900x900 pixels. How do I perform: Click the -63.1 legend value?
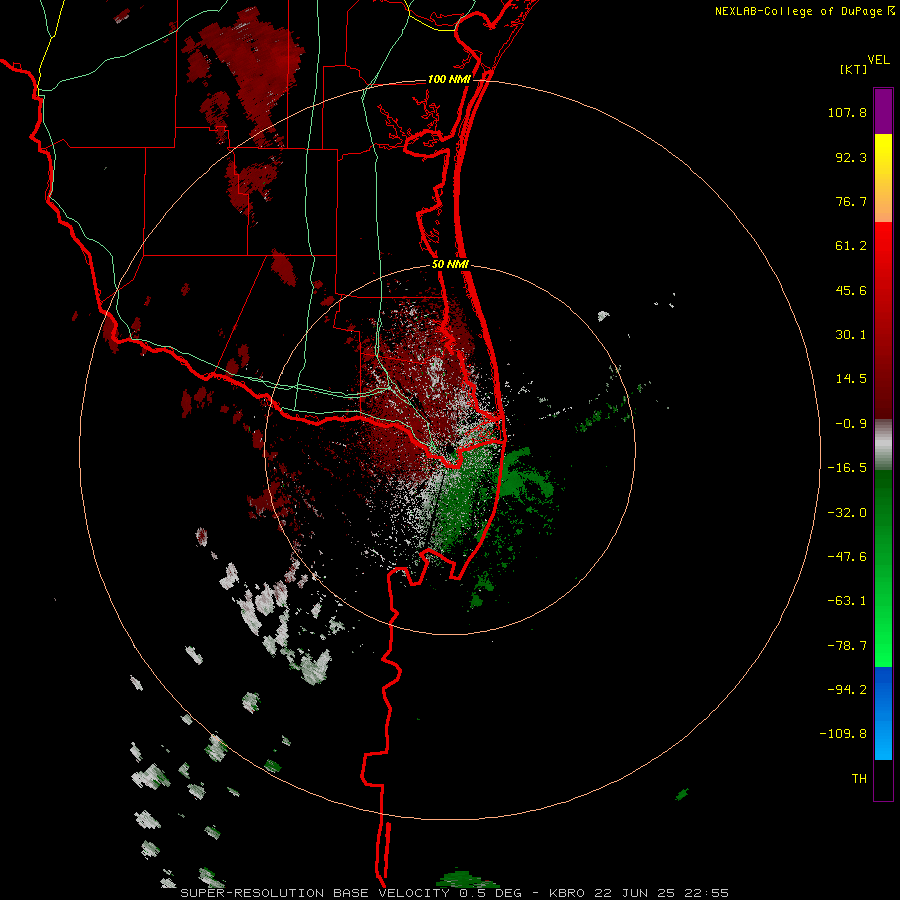click(847, 601)
